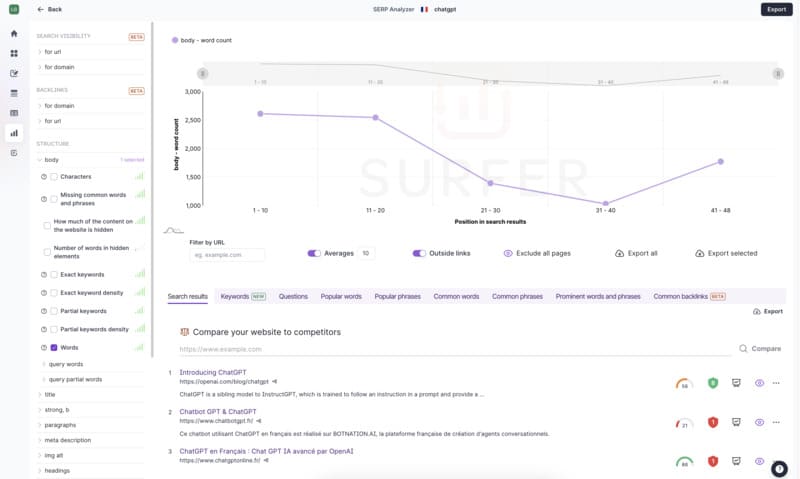Click the red shield for ChatGPT en Français

(713, 462)
